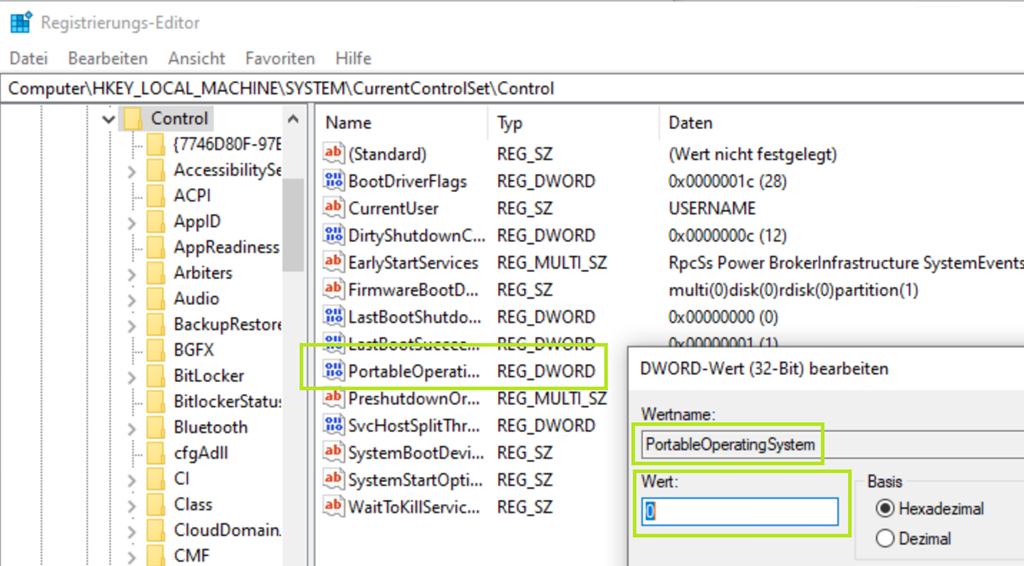Select the PortableOperatingSystem DWORD icon
This screenshot has height=566, width=1024.
point(333,371)
